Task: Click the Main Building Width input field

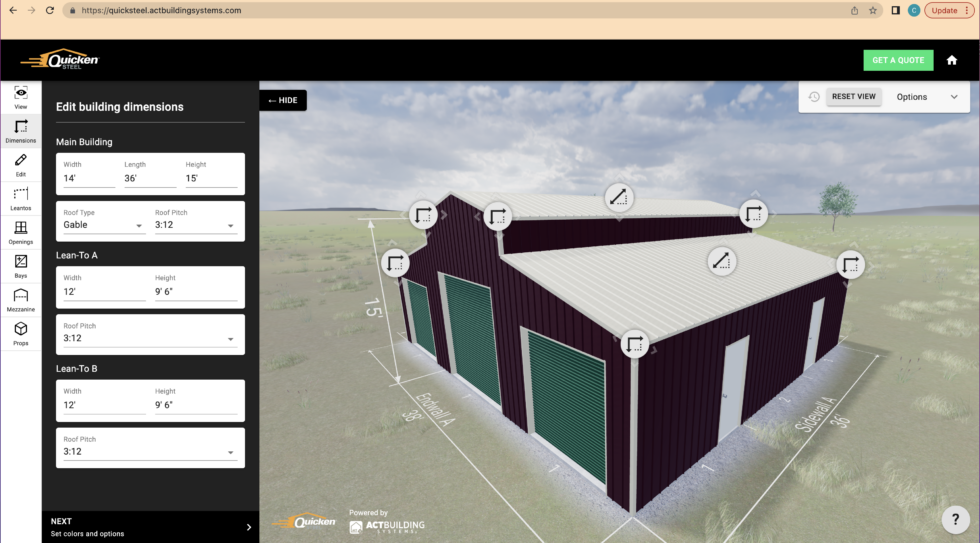Action: tap(88, 178)
